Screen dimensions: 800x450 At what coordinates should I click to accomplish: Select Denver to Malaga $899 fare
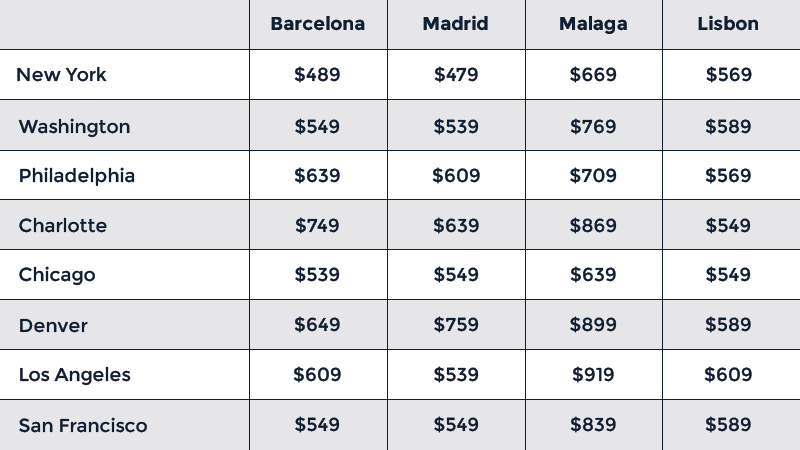tap(593, 326)
